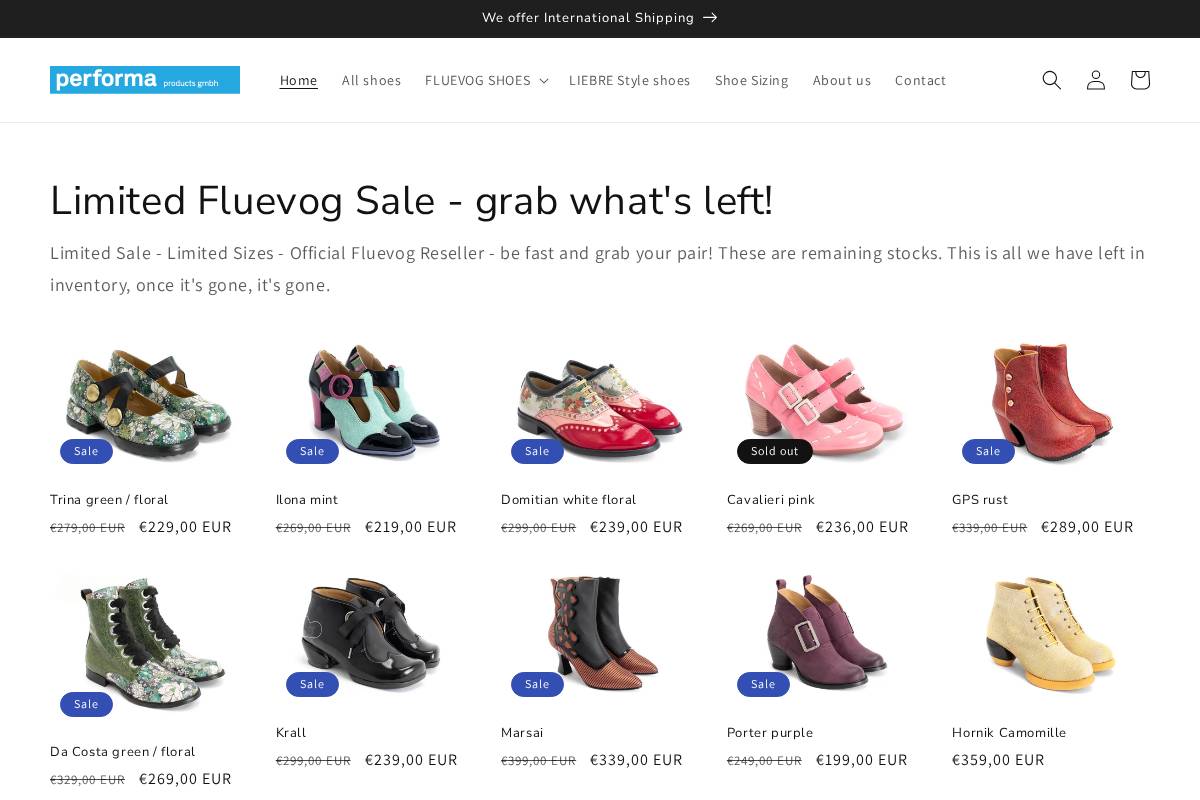
Task: Click the GPS rust boot image
Action: click(x=1050, y=404)
